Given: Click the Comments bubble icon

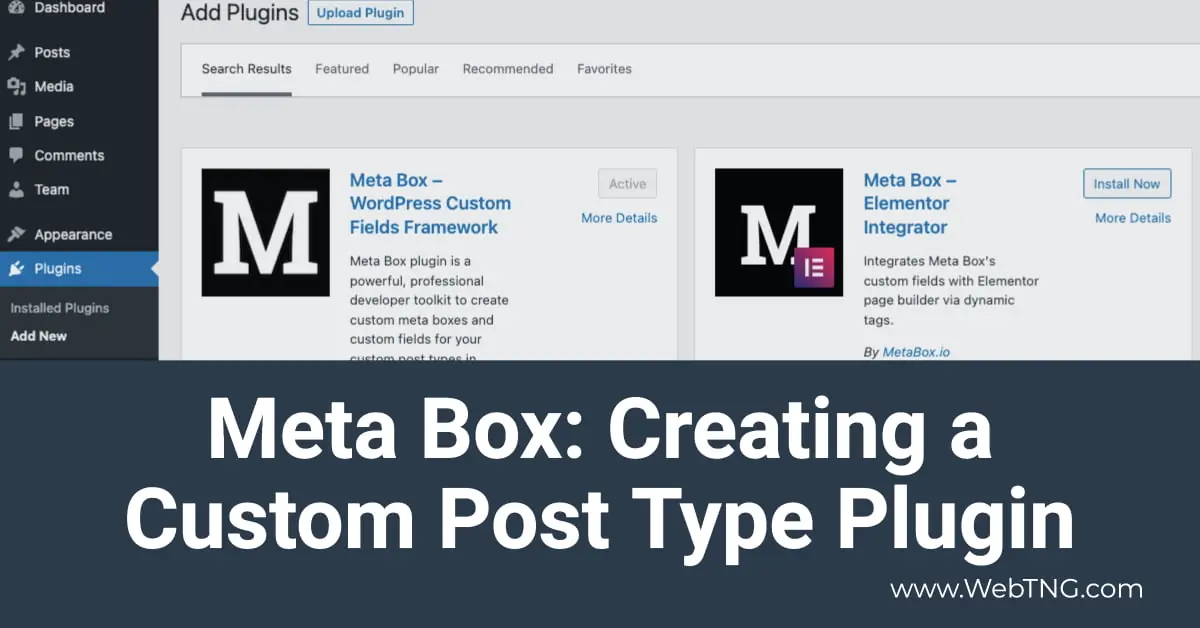Looking at the screenshot, I should (x=16, y=155).
